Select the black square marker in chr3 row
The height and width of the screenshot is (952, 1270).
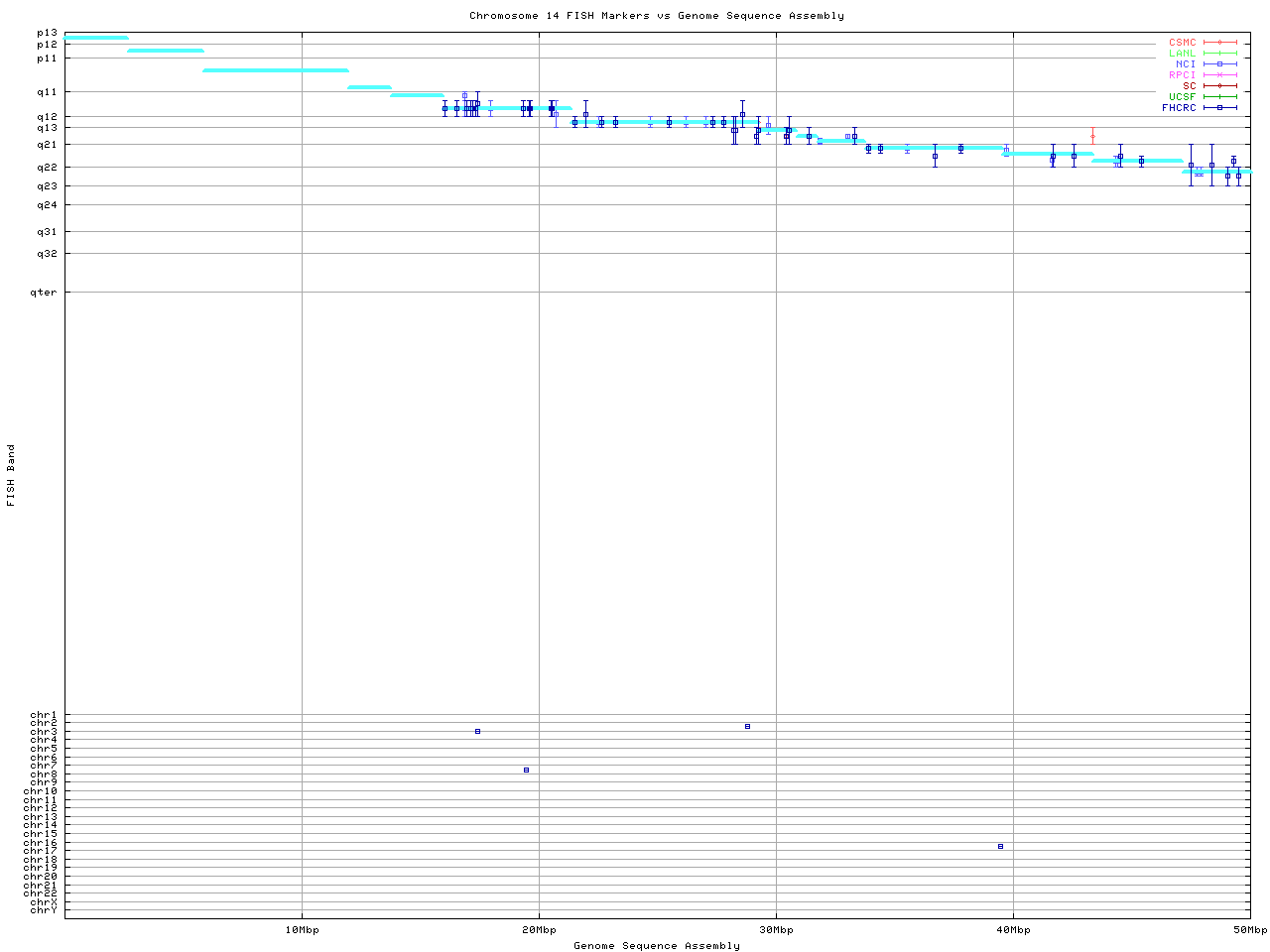pyautogui.click(x=477, y=732)
